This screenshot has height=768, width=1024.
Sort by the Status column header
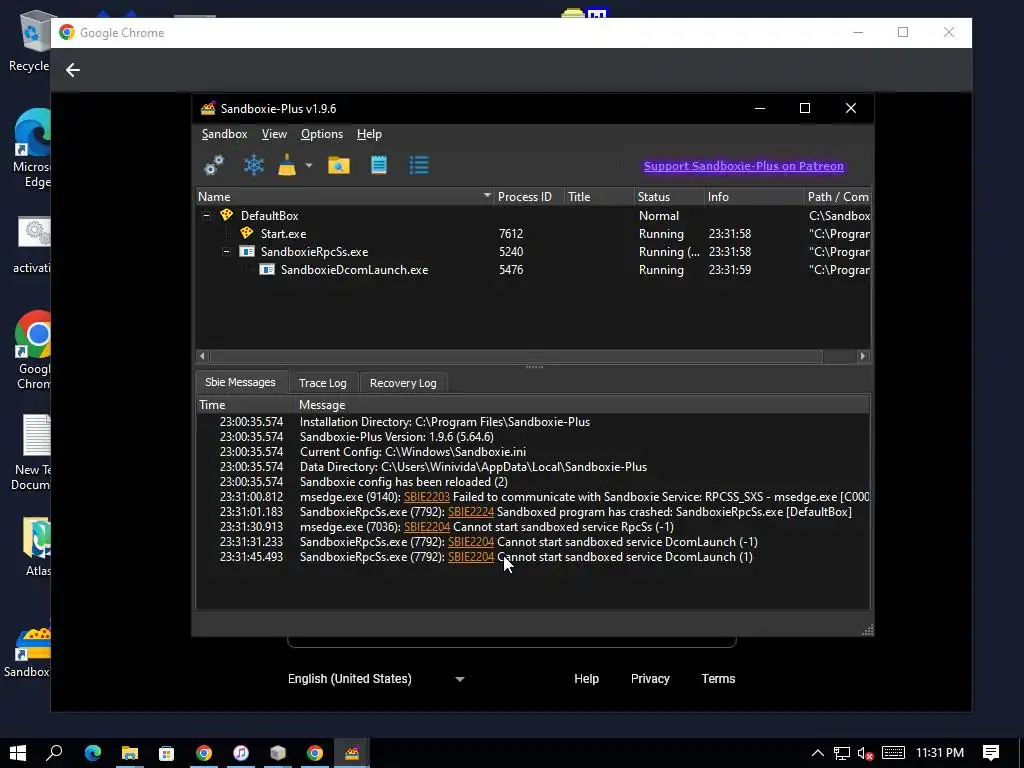(x=669, y=197)
